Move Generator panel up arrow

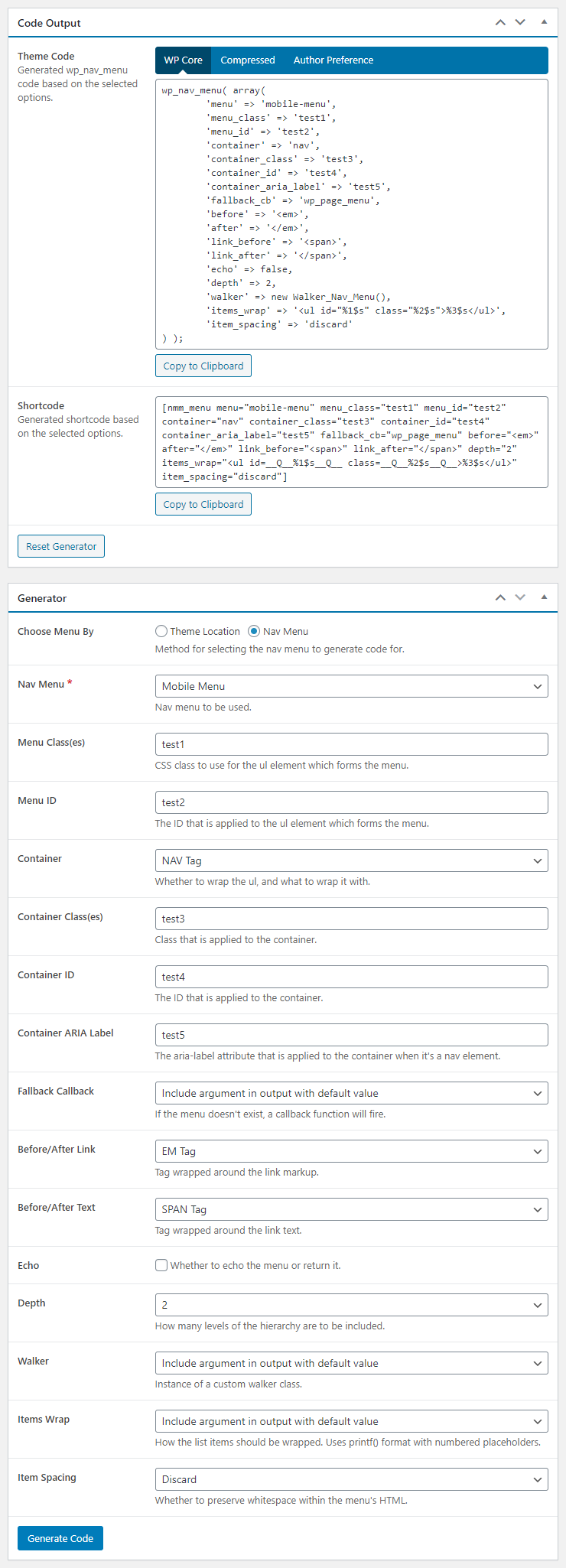click(x=500, y=597)
